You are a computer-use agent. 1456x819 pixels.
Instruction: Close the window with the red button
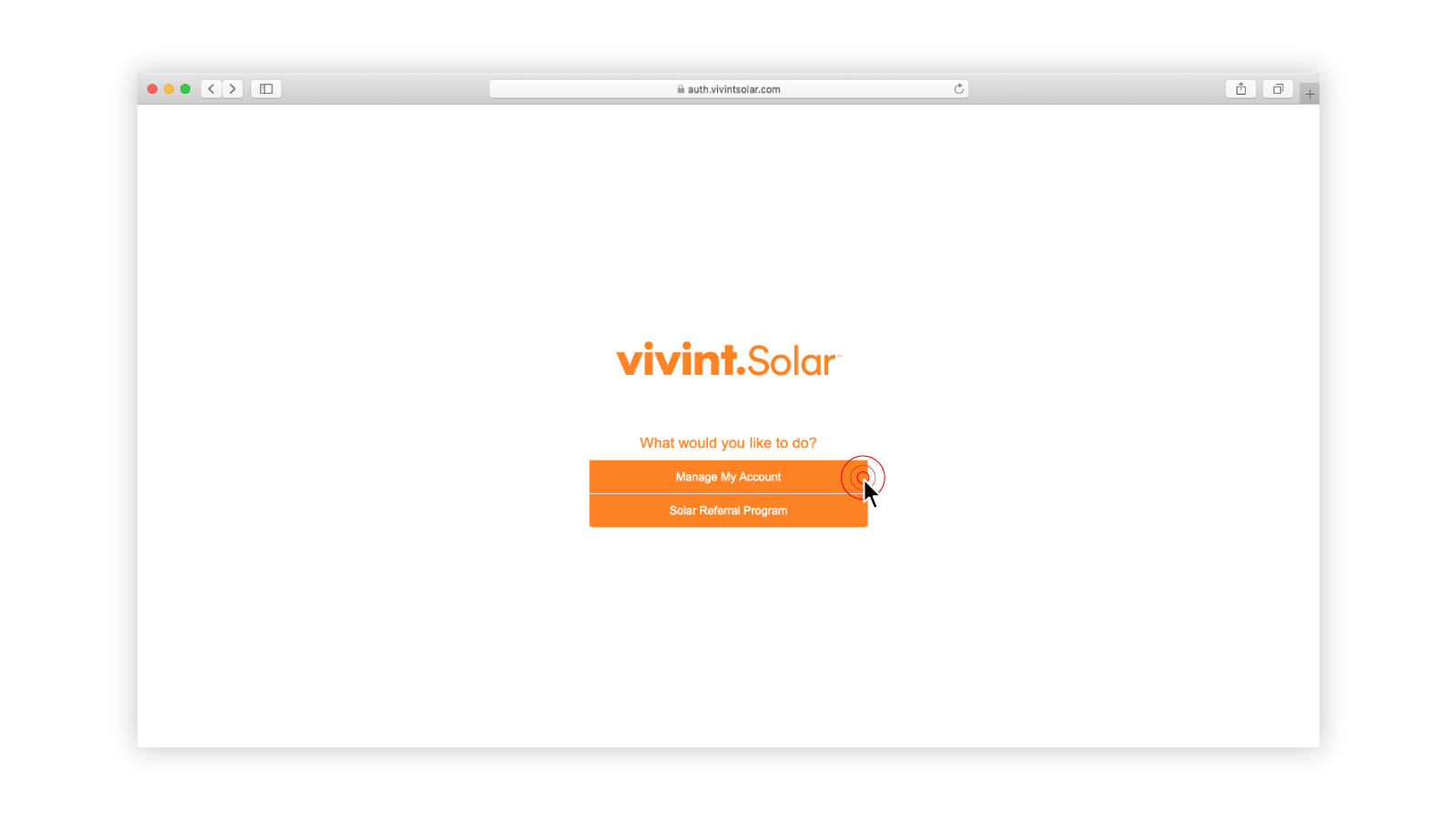(x=153, y=89)
